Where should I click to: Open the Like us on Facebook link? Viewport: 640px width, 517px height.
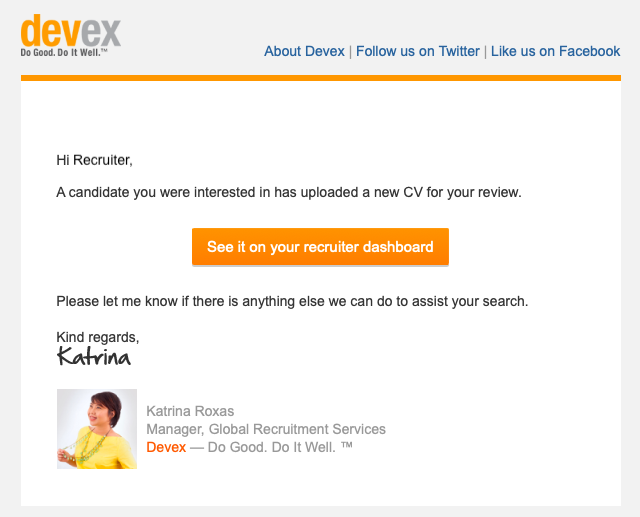[555, 51]
